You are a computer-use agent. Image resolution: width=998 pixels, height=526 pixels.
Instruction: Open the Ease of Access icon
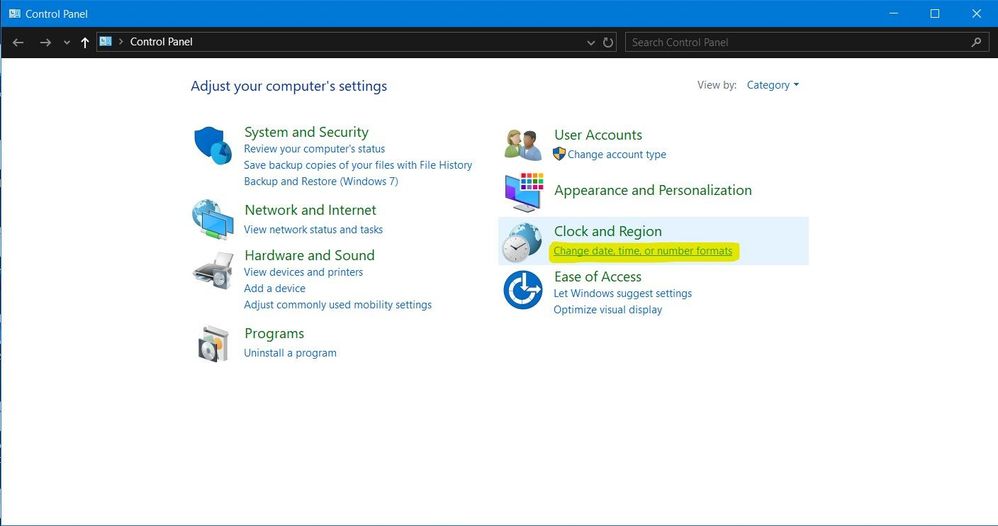[x=523, y=290]
